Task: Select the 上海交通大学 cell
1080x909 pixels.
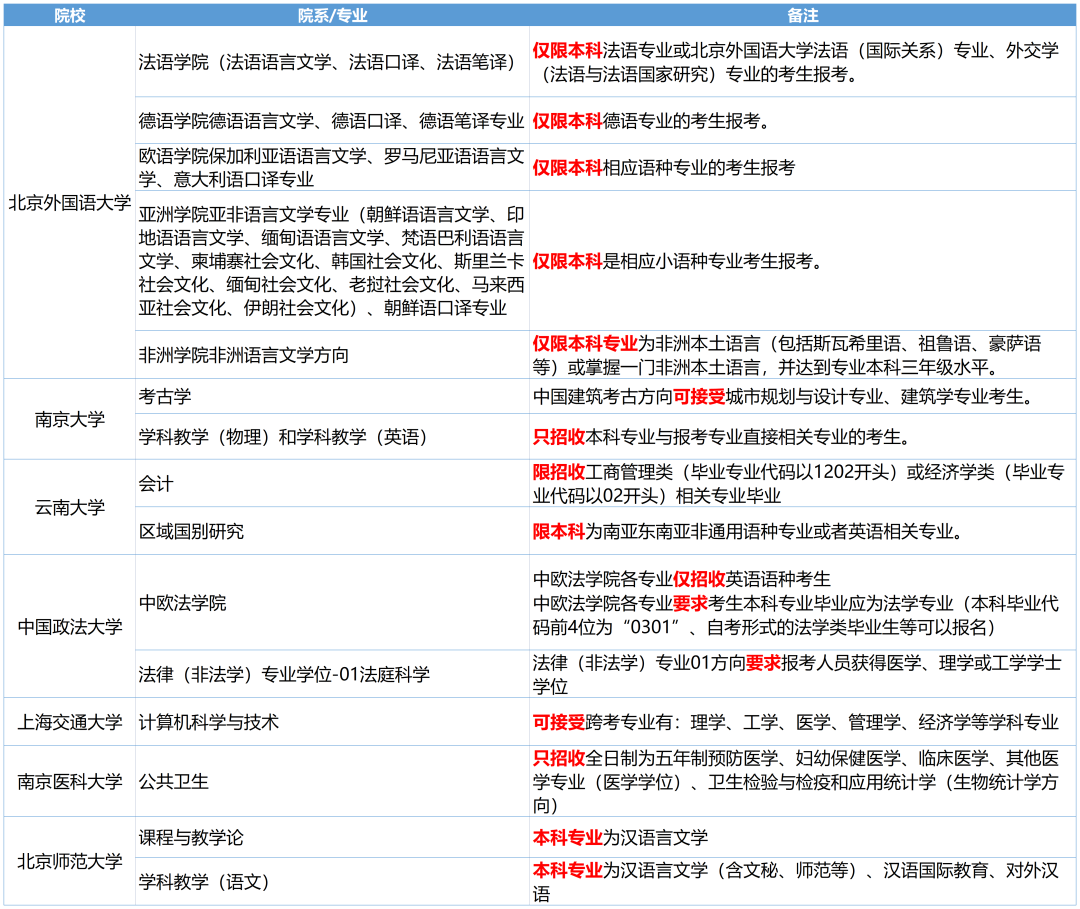Action: tap(70, 722)
